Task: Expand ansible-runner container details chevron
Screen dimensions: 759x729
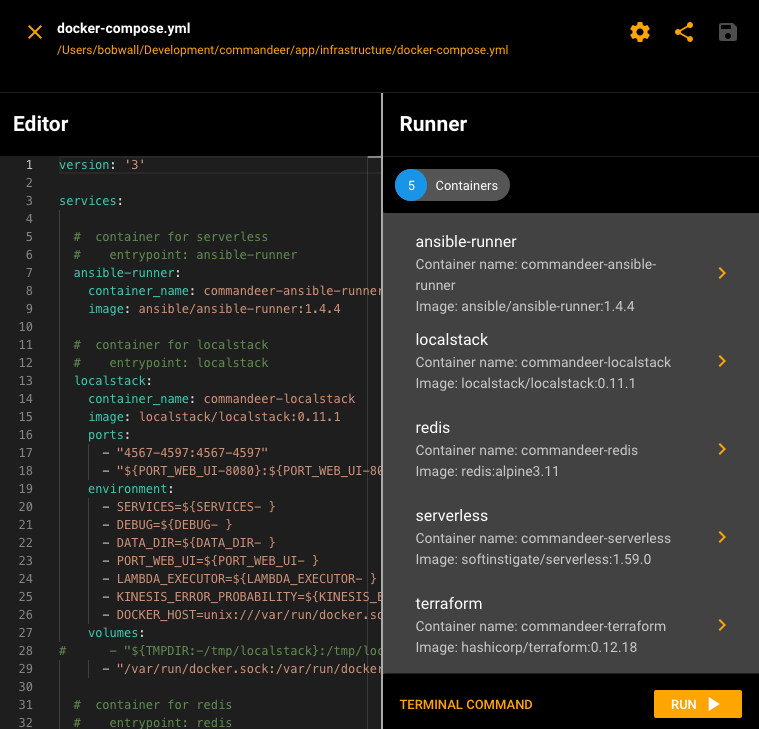Action: pos(722,273)
